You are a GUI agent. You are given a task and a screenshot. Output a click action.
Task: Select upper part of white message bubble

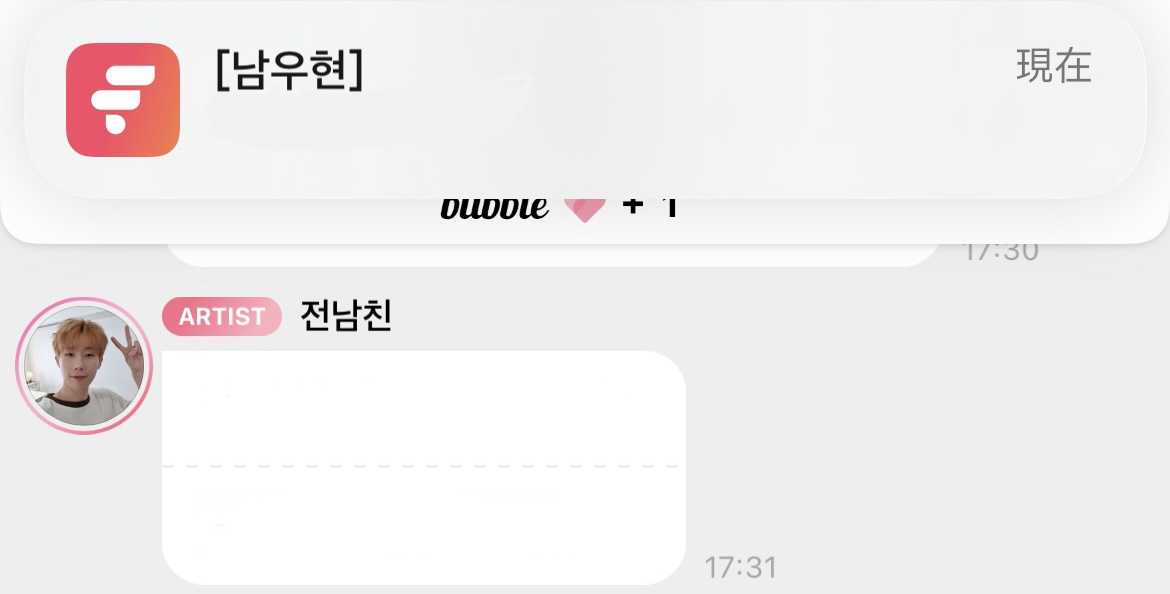coord(424,408)
